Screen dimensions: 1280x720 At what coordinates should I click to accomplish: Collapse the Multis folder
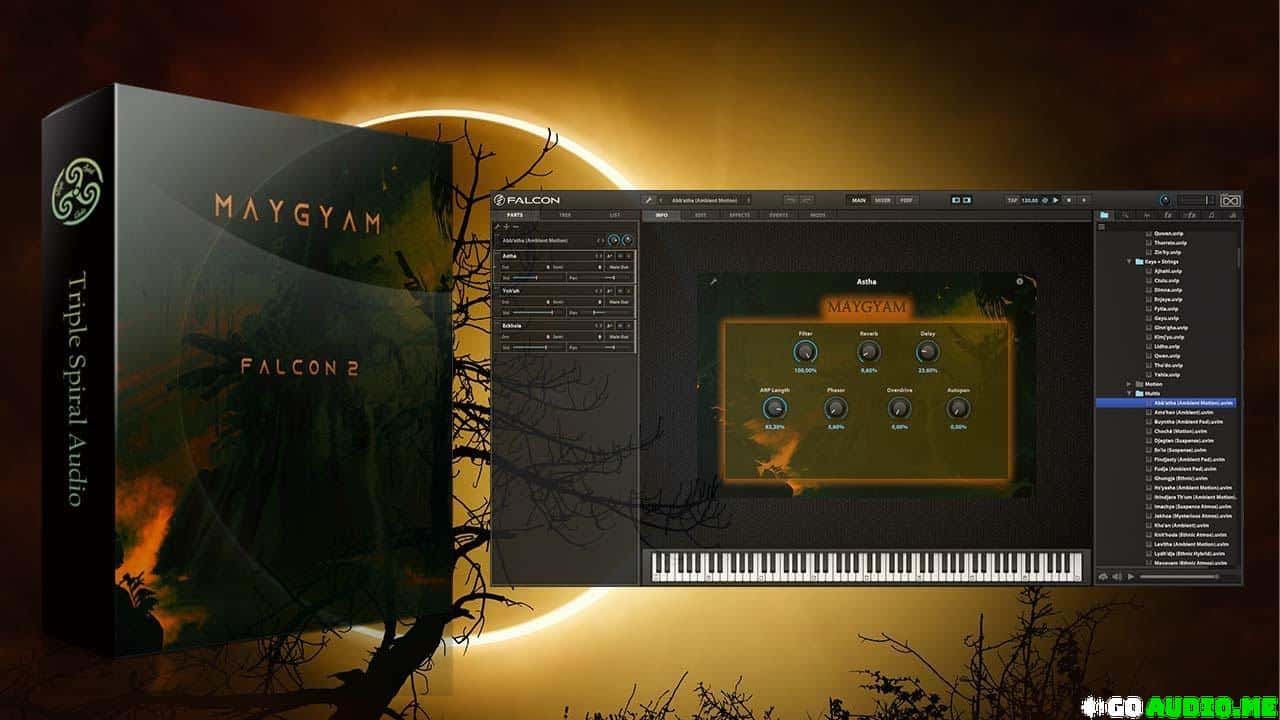coord(1129,393)
